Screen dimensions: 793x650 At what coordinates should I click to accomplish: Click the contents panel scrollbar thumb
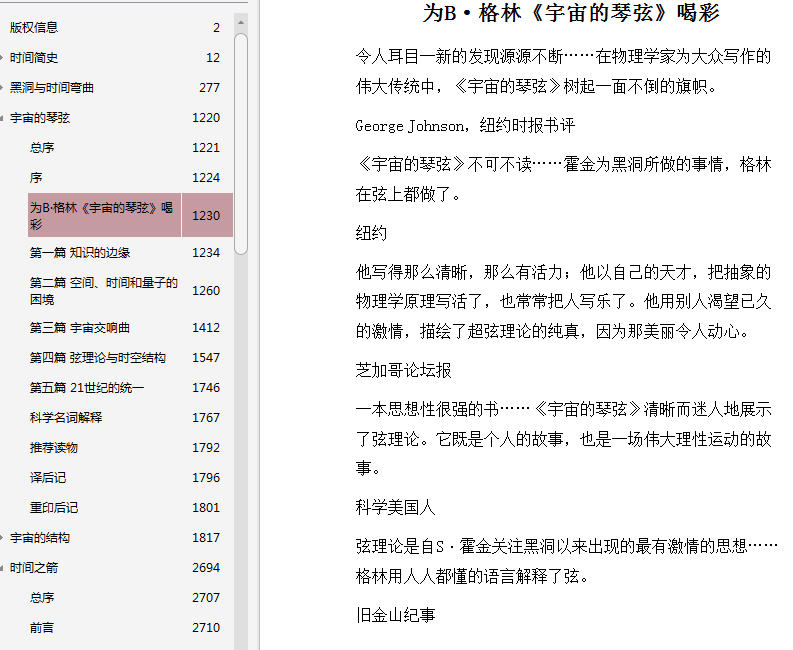coord(241,144)
